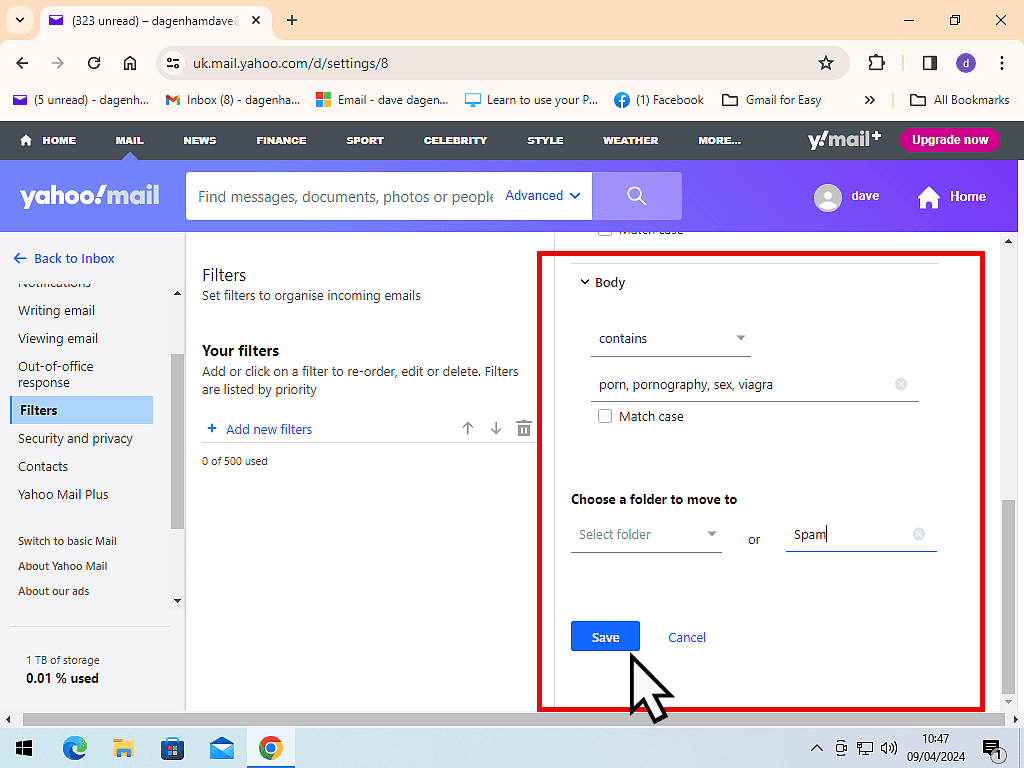Screen dimensions: 1024x768
Task: Delete filter using trash icon
Action: (x=523, y=428)
